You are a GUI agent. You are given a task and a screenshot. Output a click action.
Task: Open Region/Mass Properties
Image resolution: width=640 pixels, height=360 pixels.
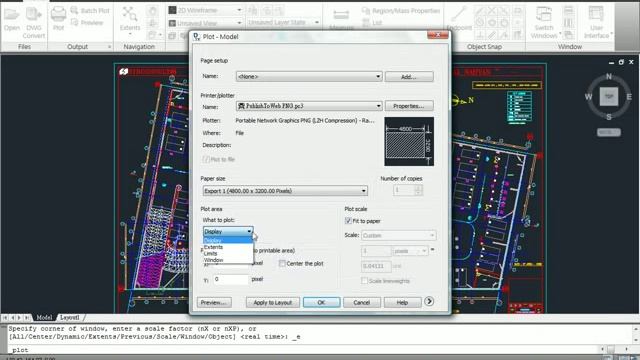tap(401, 11)
